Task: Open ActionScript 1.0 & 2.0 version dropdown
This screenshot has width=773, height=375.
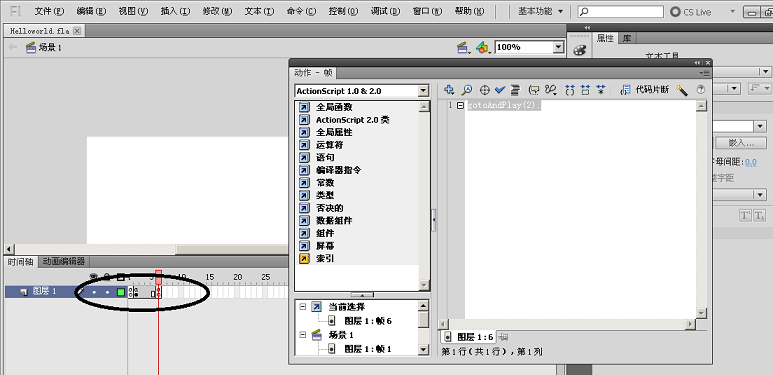Action: 423,91
